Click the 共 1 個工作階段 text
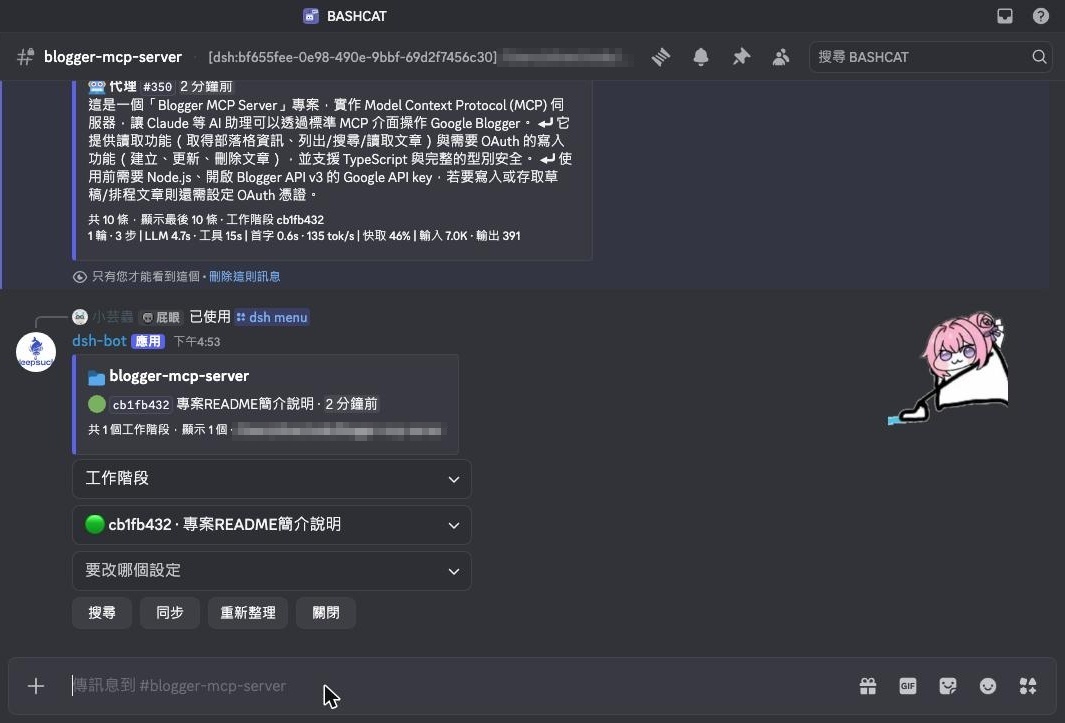Image resolution: width=1065 pixels, height=723 pixels. [x=129, y=429]
